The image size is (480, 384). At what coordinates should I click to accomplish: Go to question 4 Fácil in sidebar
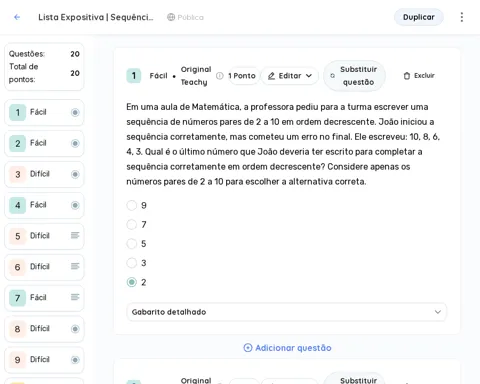tap(44, 205)
